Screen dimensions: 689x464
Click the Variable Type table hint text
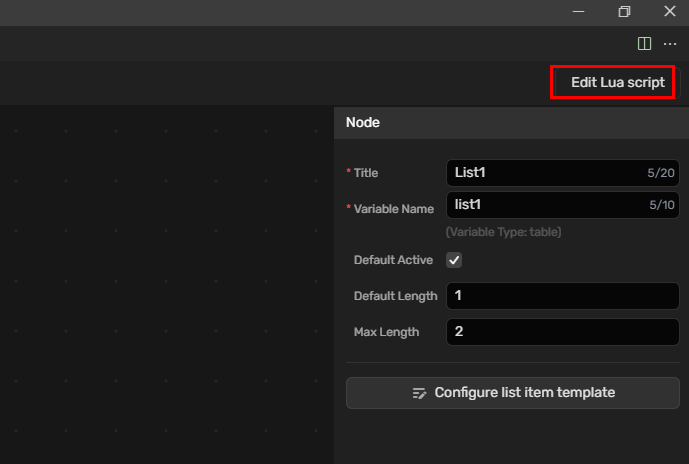pyautogui.click(x=503, y=232)
